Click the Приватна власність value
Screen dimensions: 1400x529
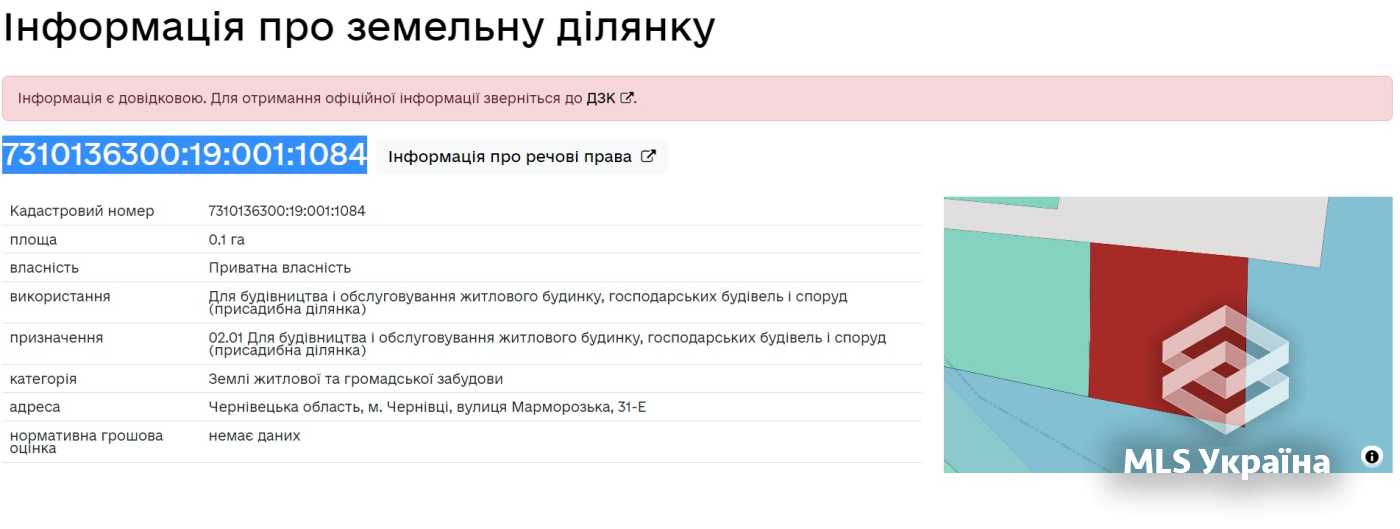pos(280,268)
